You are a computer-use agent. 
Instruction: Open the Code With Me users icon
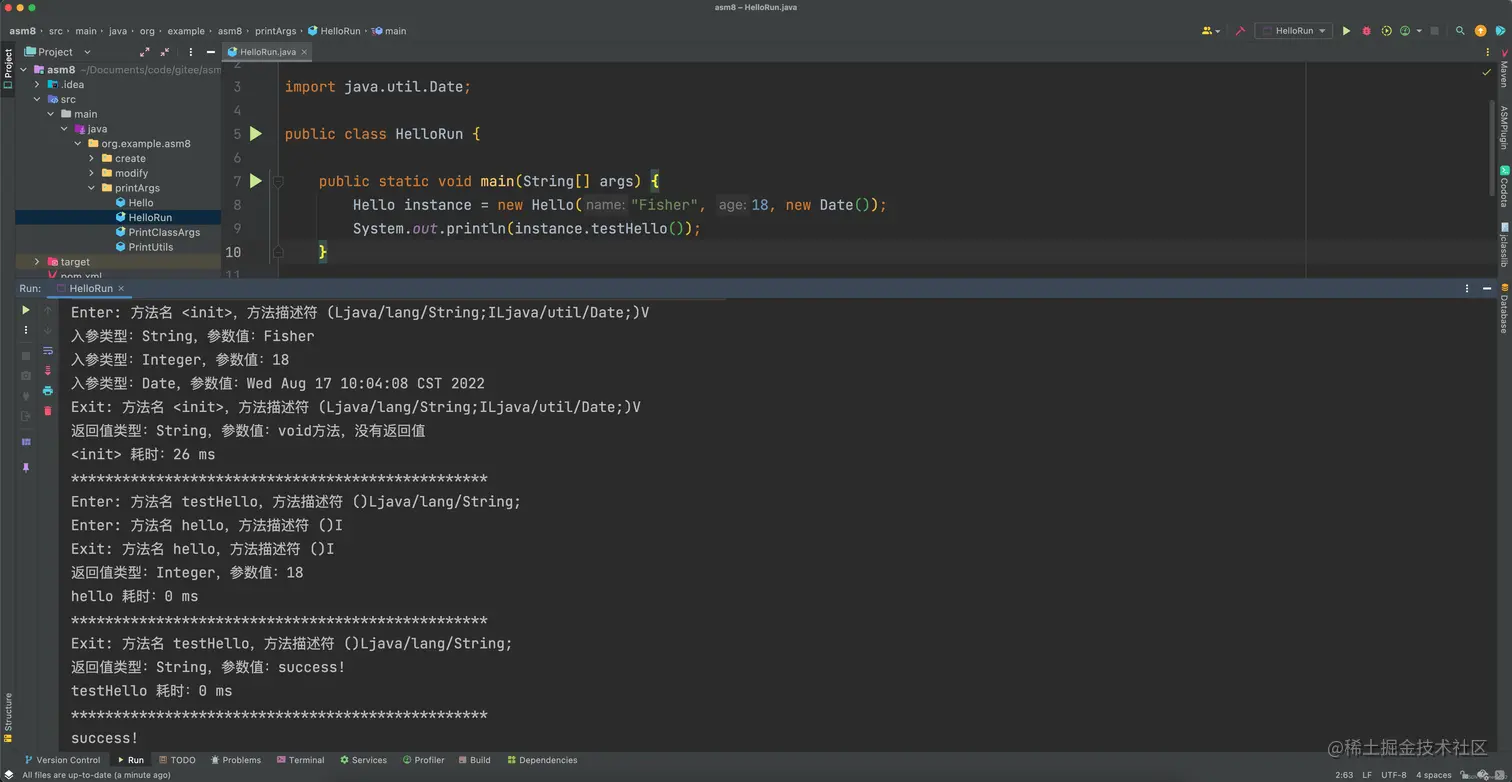[x=1209, y=31]
